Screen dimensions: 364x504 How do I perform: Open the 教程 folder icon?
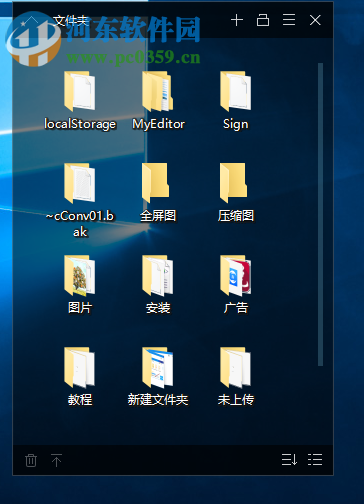click(80, 367)
